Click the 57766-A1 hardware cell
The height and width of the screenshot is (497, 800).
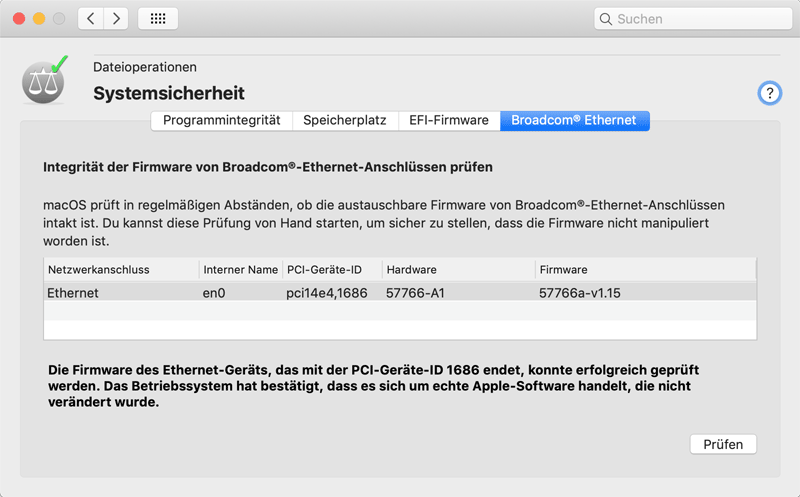coord(415,293)
